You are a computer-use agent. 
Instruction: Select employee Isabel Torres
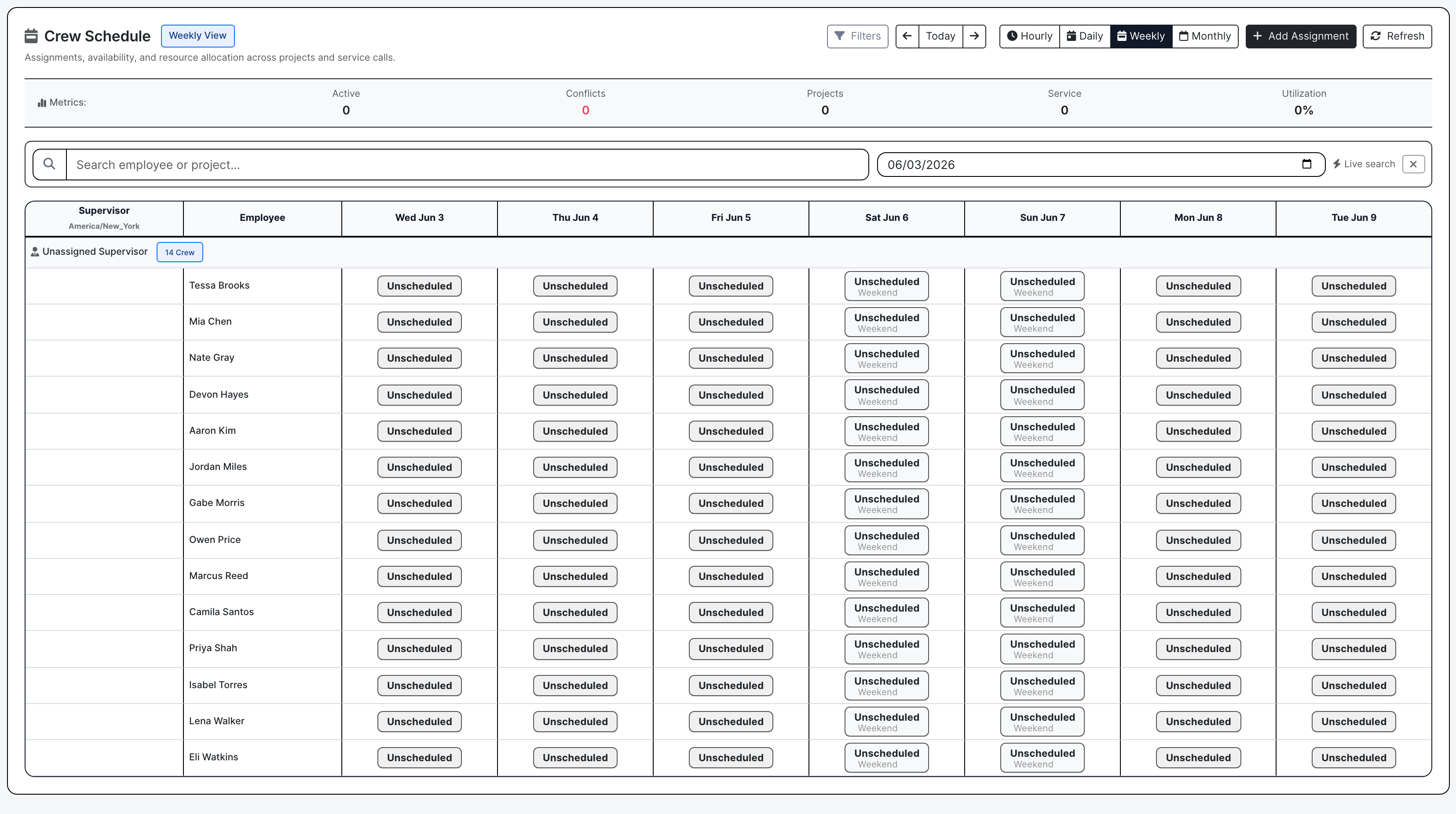click(218, 685)
